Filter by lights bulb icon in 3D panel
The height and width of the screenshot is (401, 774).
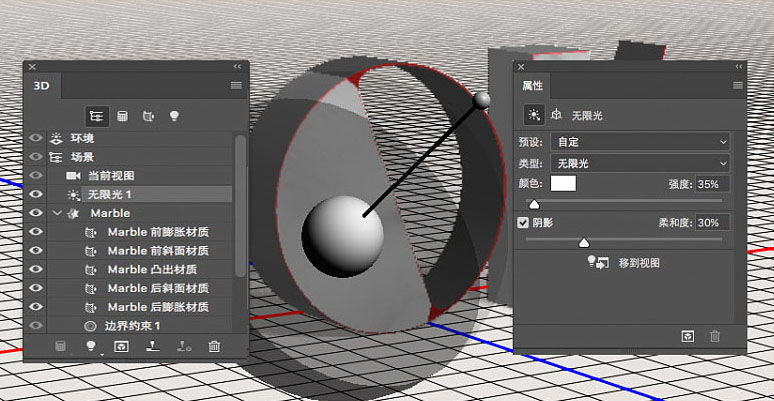pos(174,116)
